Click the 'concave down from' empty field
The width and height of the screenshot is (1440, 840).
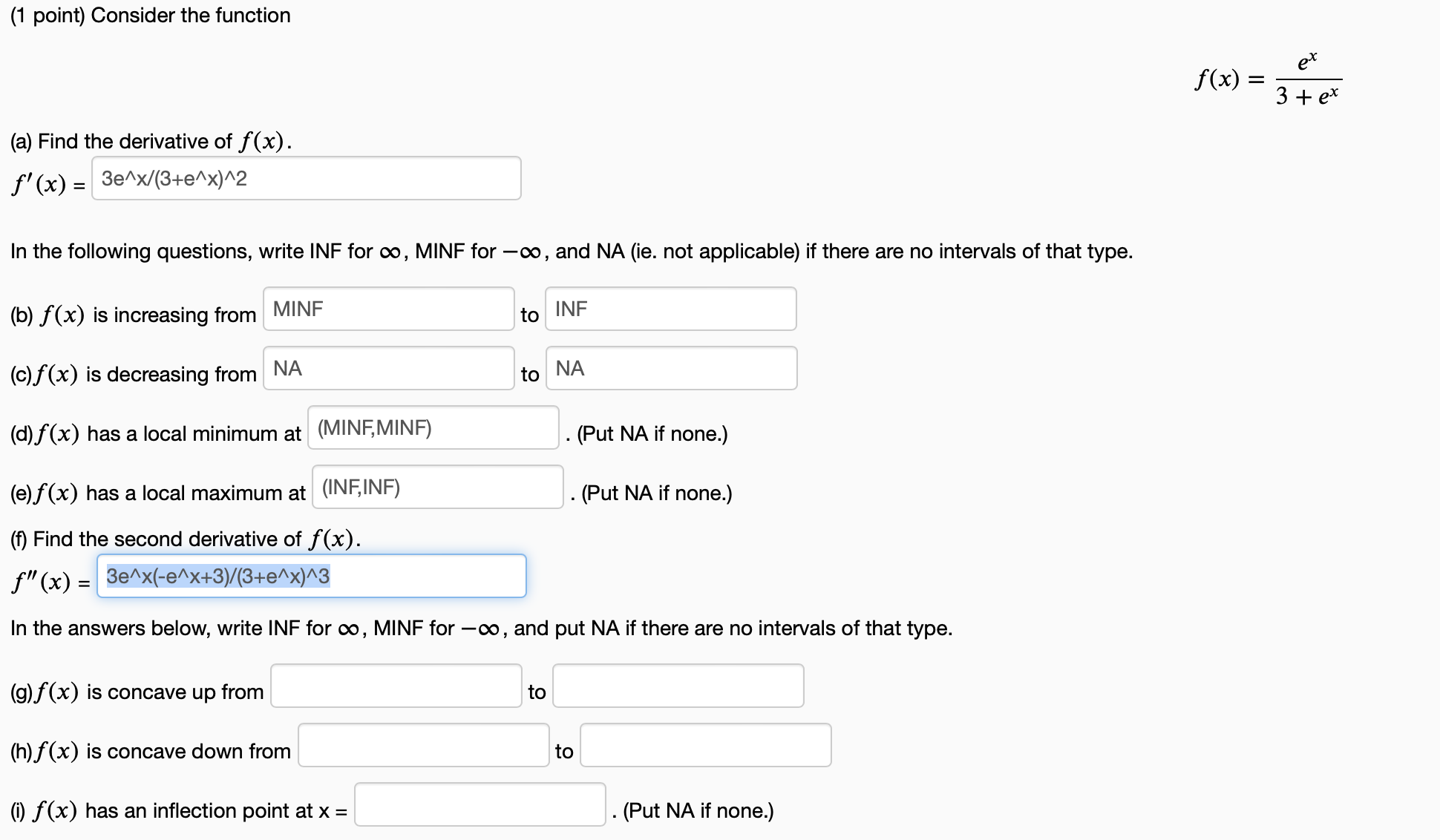[423, 745]
